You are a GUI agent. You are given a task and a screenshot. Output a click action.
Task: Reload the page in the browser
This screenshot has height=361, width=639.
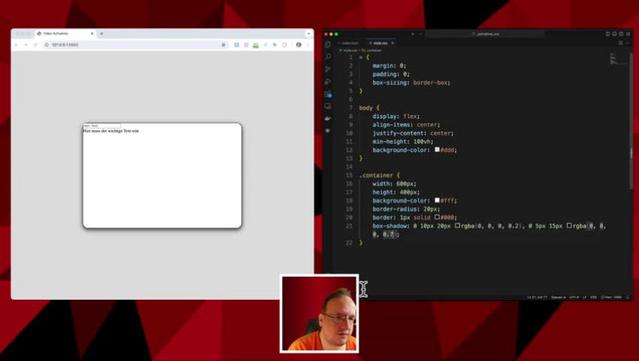pos(35,44)
